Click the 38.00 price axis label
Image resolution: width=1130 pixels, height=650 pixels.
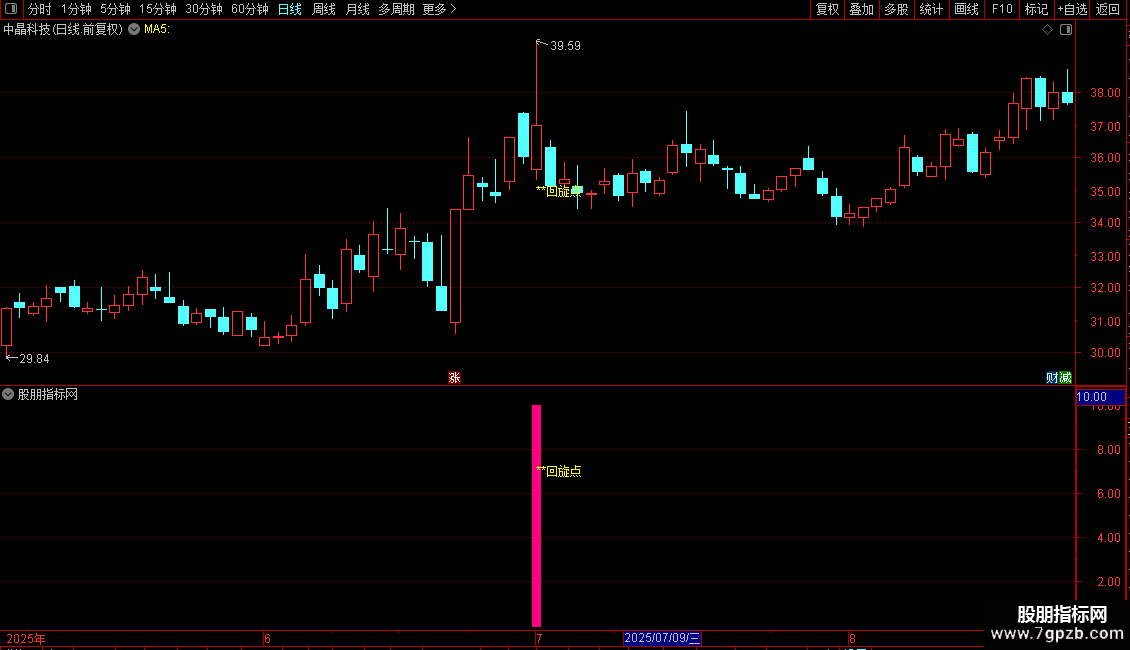pos(1105,92)
